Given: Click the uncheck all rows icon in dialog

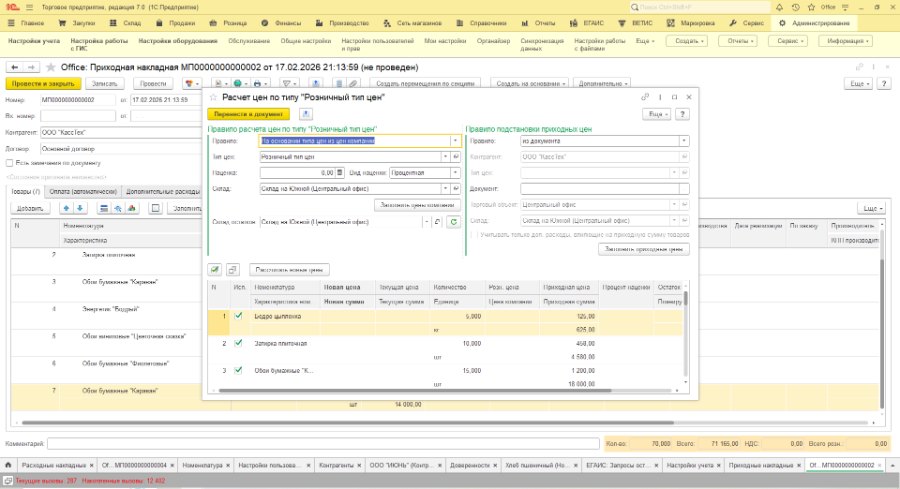Looking at the screenshot, I should pyautogui.click(x=232, y=269).
